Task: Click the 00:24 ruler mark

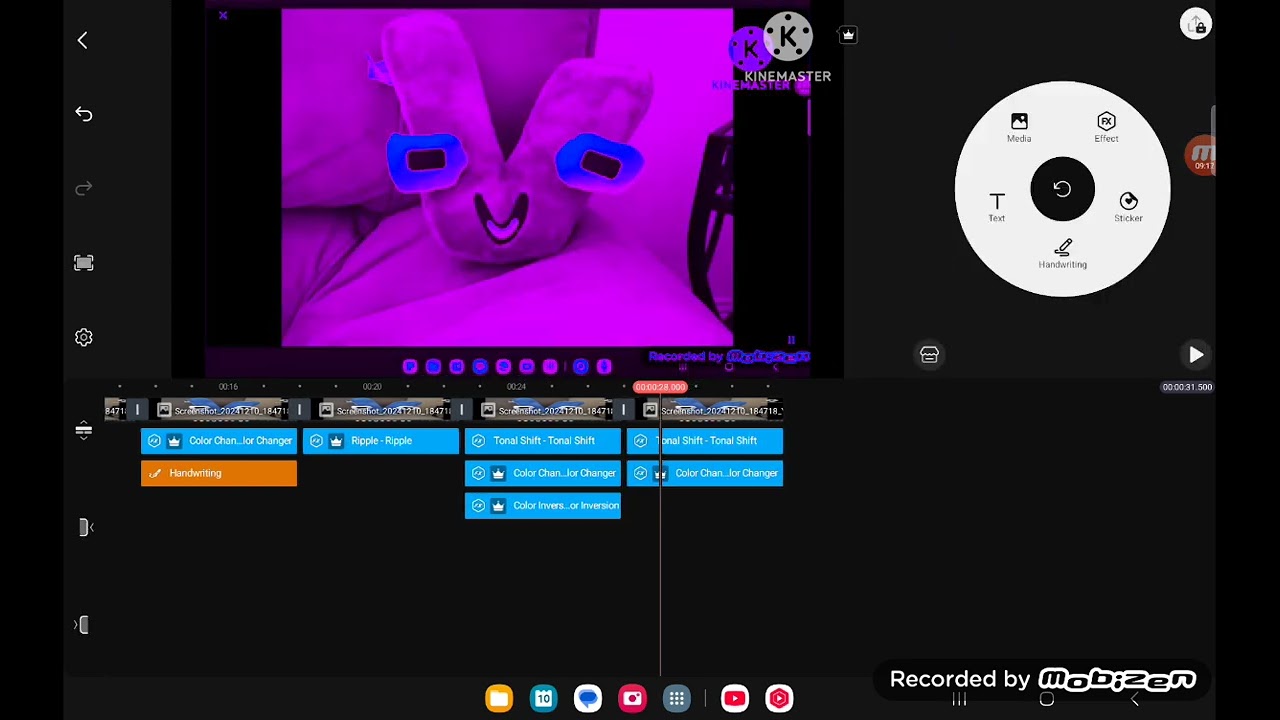Action: pos(516,387)
